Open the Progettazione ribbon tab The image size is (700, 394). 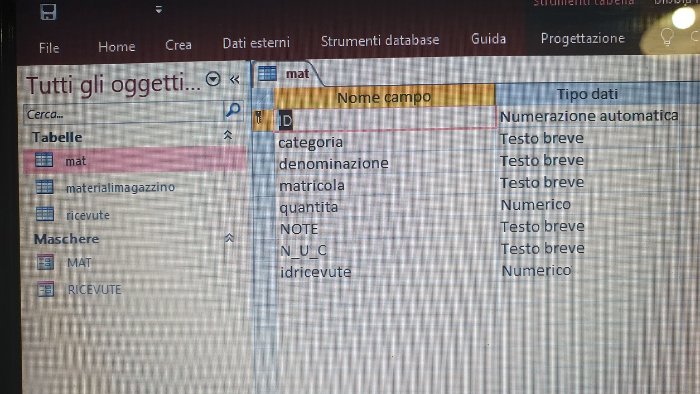583,39
